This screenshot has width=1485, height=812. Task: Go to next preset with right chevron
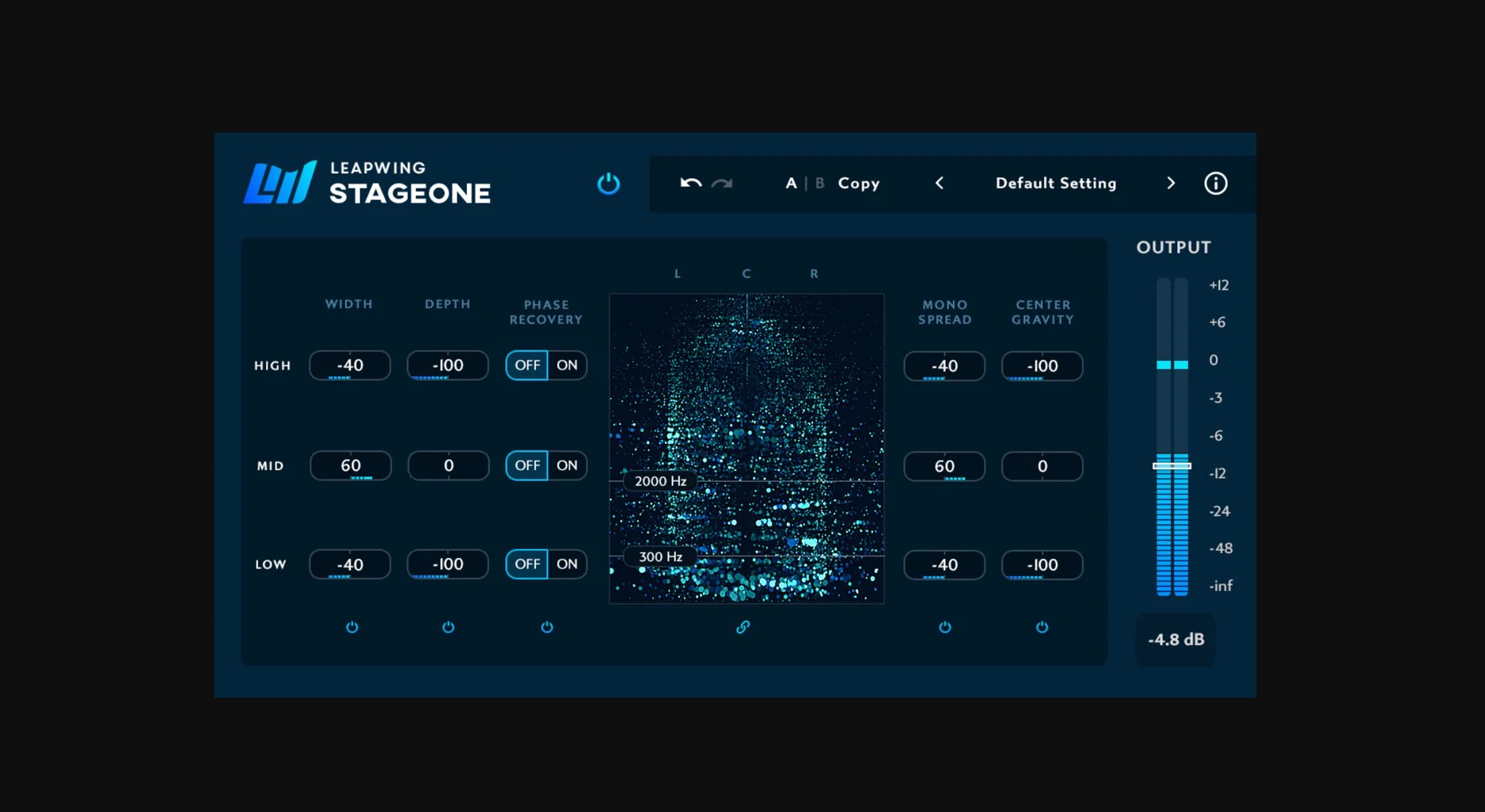[x=1171, y=184]
